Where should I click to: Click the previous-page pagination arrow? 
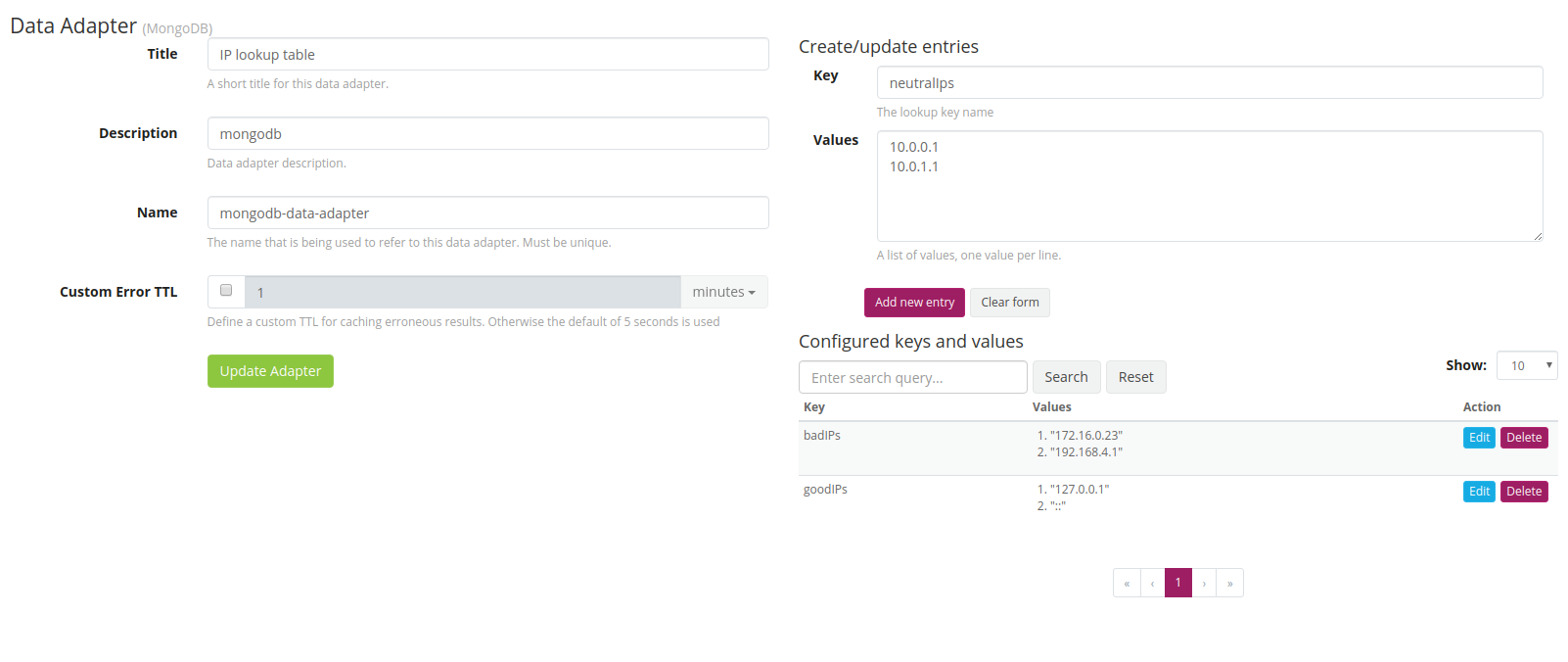pos(1152,582)
